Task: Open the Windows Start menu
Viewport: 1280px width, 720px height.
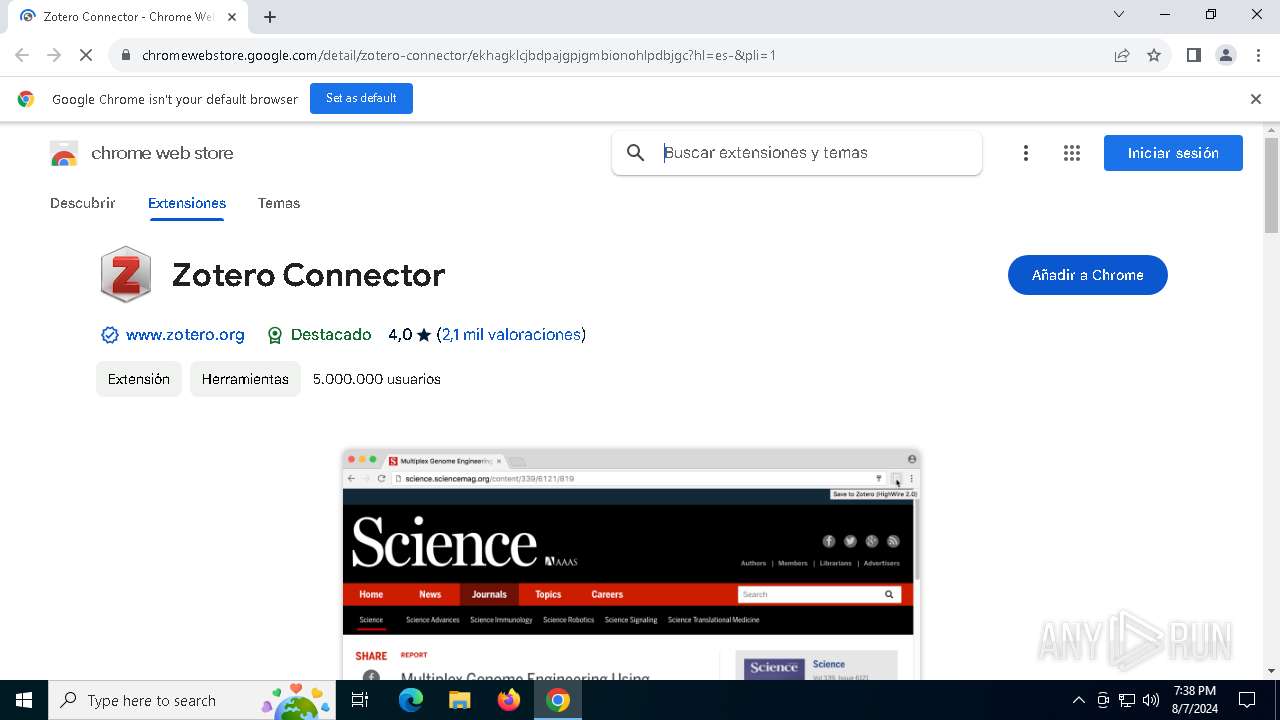Action: point(24,700)
